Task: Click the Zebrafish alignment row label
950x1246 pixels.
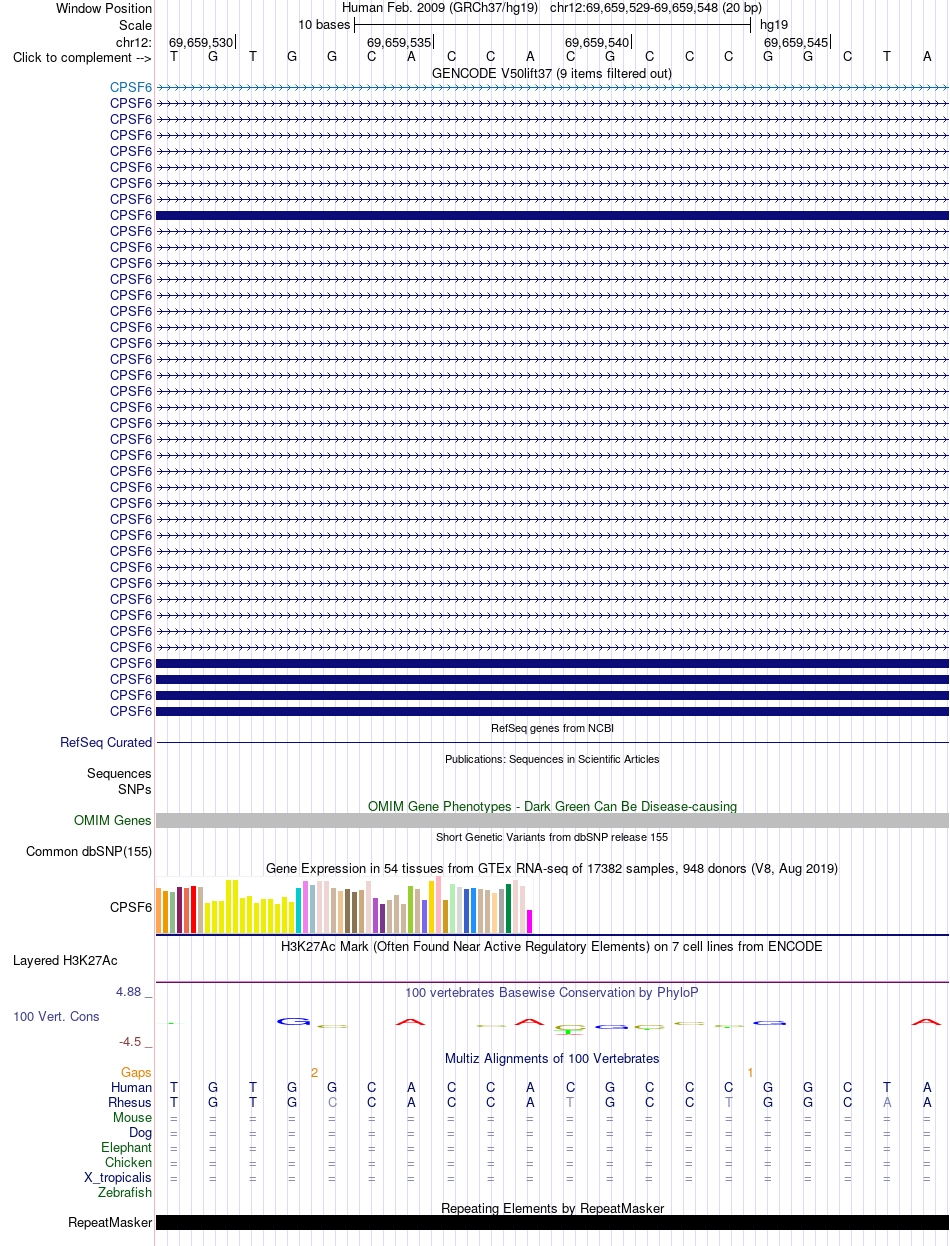Action: tap(125, 1193)
